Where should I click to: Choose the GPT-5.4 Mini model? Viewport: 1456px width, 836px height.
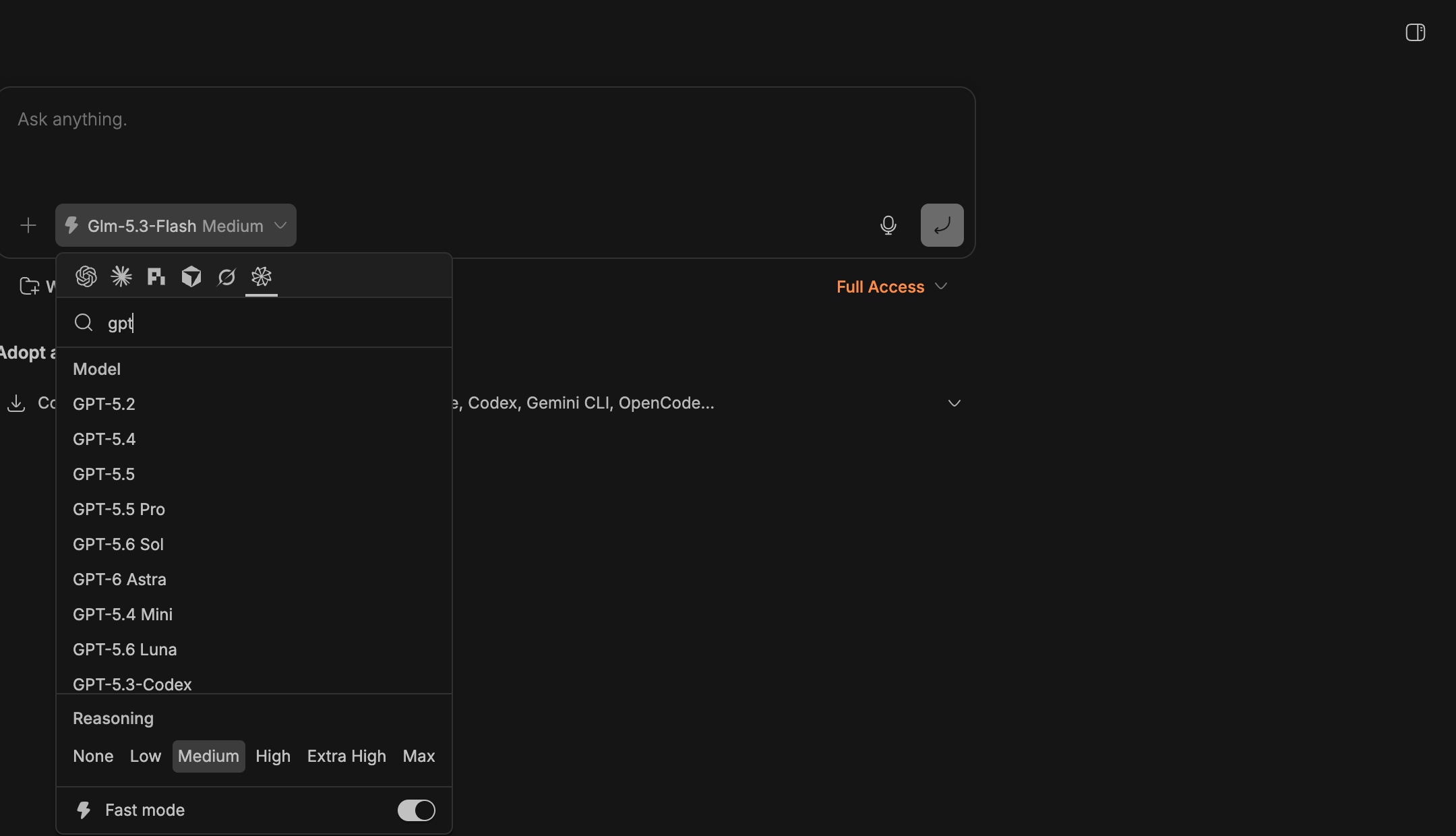pos(254,614)
